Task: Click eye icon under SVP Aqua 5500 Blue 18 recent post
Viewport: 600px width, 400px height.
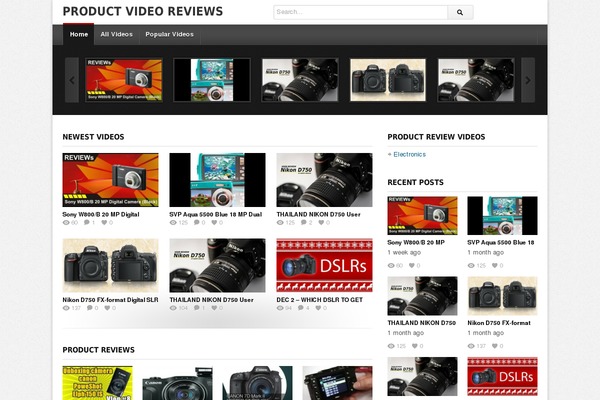Action: (x=471, y=265)
